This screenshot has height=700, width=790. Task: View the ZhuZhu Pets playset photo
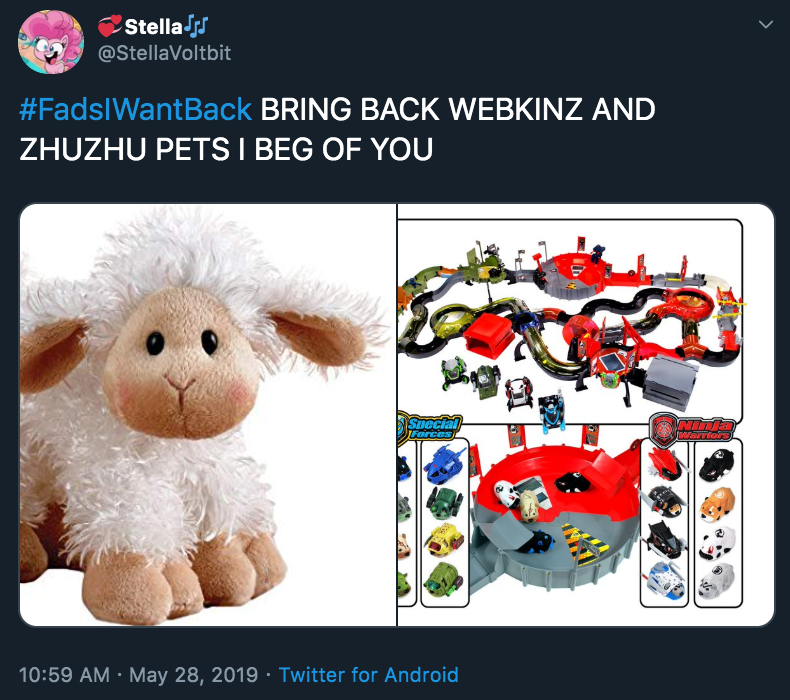point(585,415)
